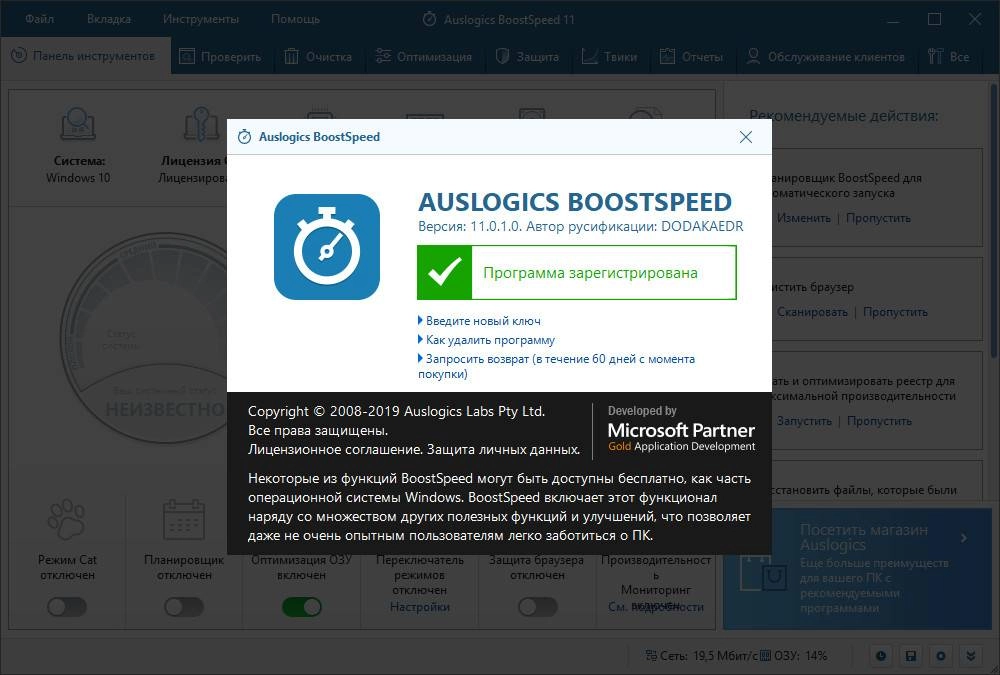Switch to the Обслуживание клиентов tab
The height and width of the screenshot is (675, 1000).
tap(826, 57)
